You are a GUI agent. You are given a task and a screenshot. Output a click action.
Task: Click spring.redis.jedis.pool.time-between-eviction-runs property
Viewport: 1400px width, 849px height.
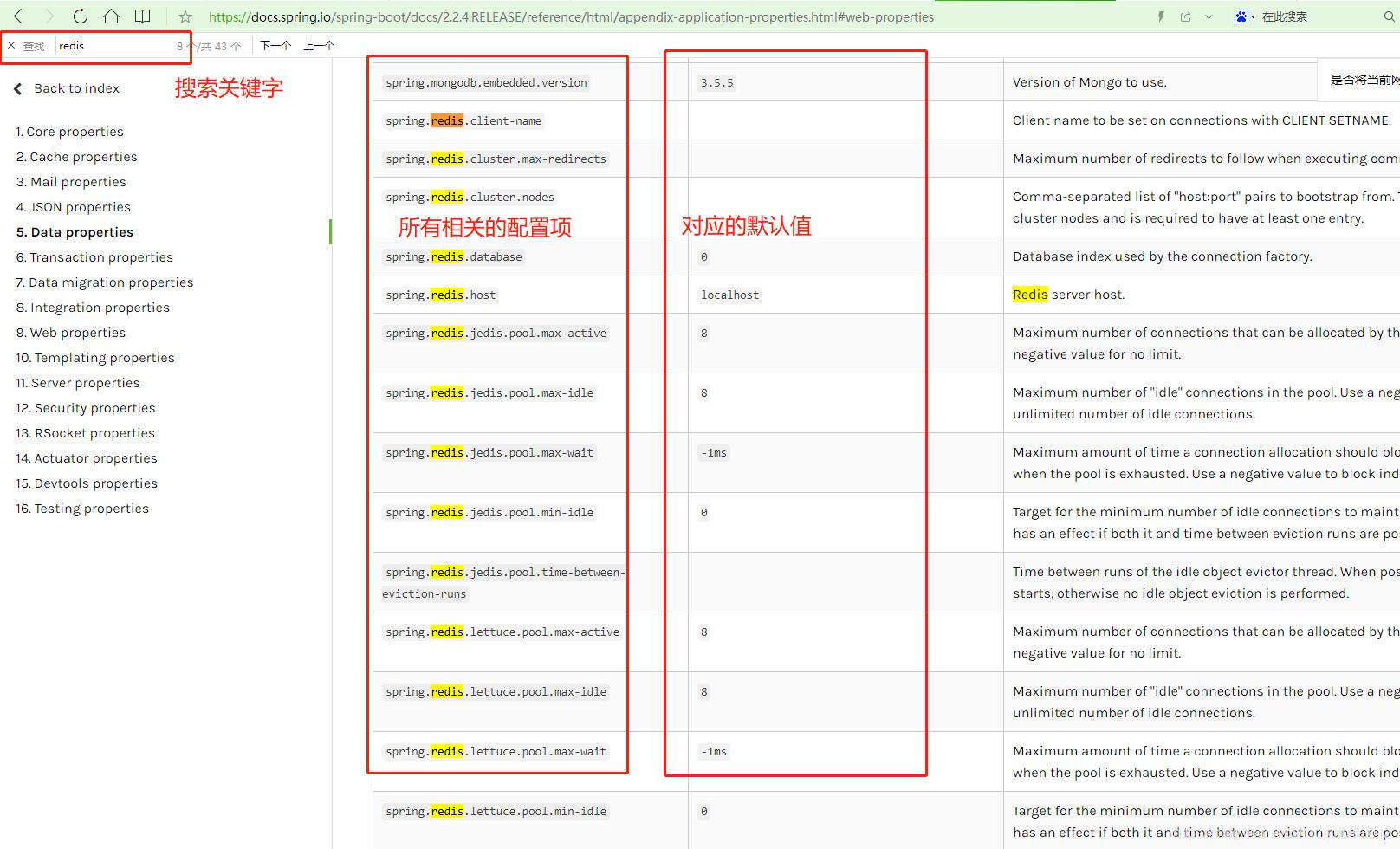point(504,583)
